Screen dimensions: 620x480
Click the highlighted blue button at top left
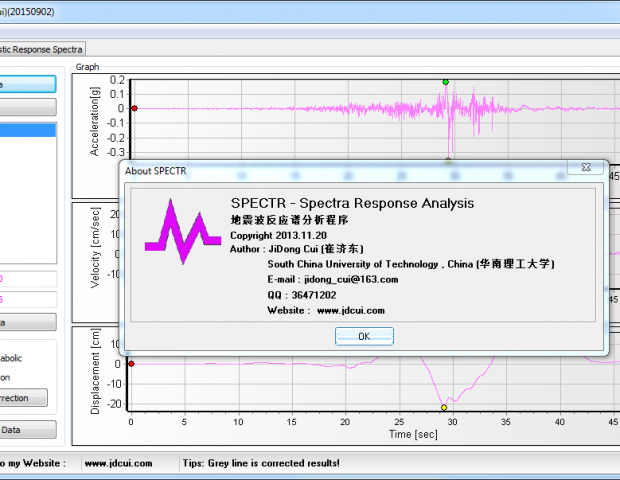point(28,85)
